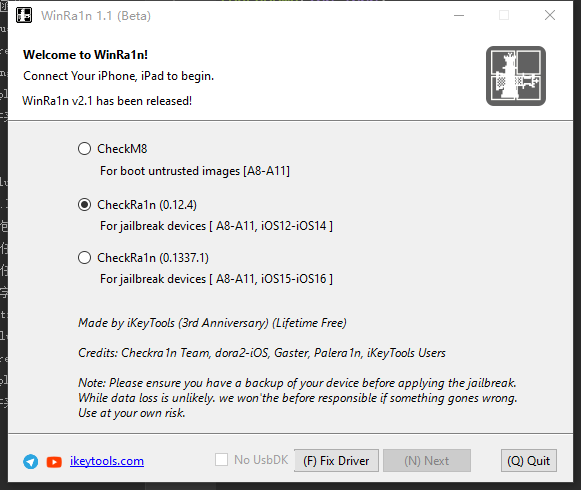
Task: Open the Telegram channel icon
Action: click(x=30, y=461)
